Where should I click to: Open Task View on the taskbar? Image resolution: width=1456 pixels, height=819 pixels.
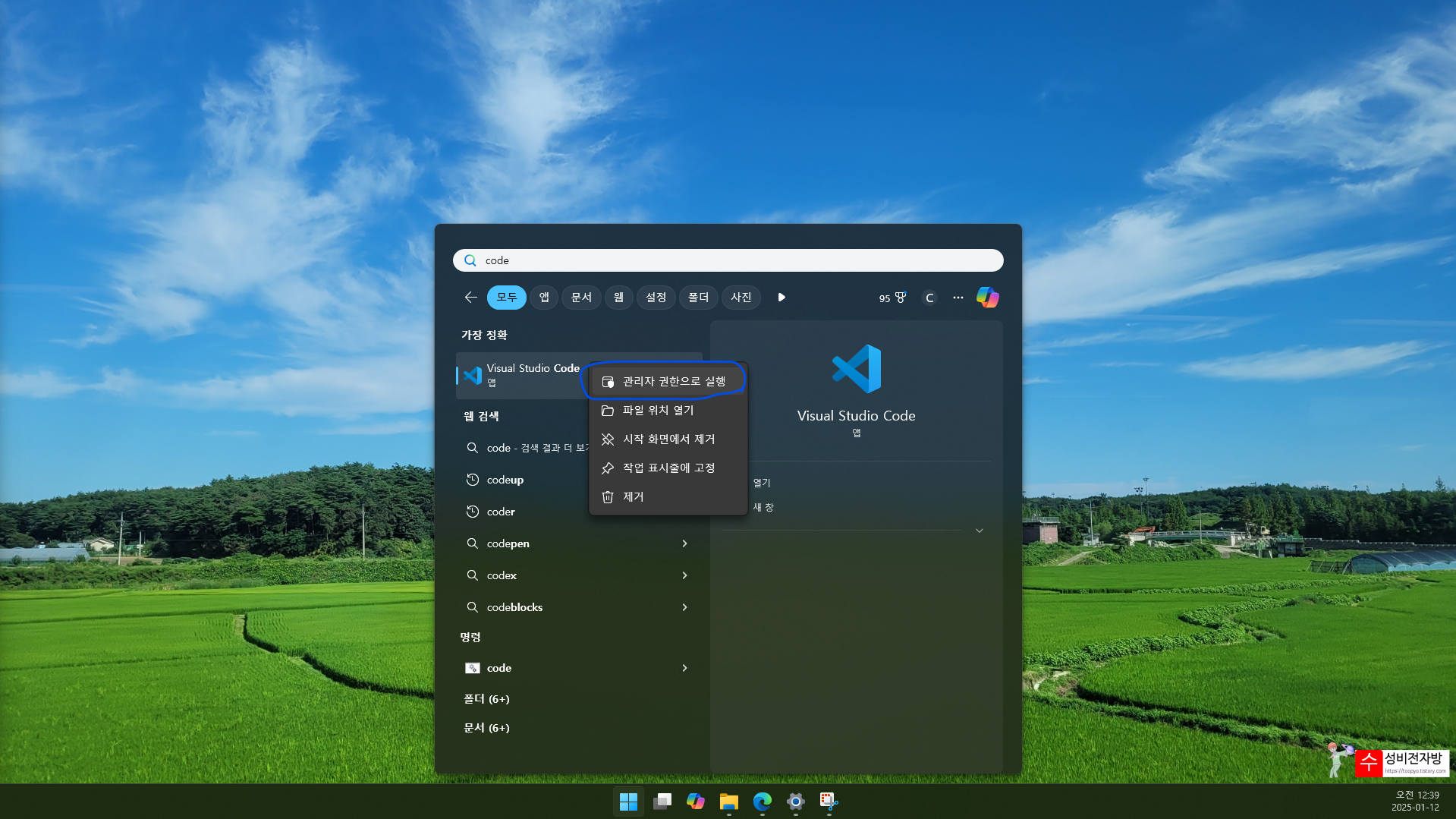(x=662, y=802)
